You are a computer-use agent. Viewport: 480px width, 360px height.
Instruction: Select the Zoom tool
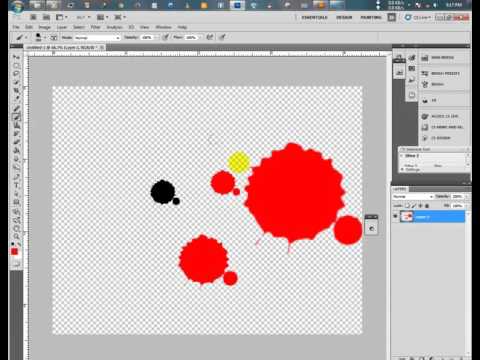16,237
